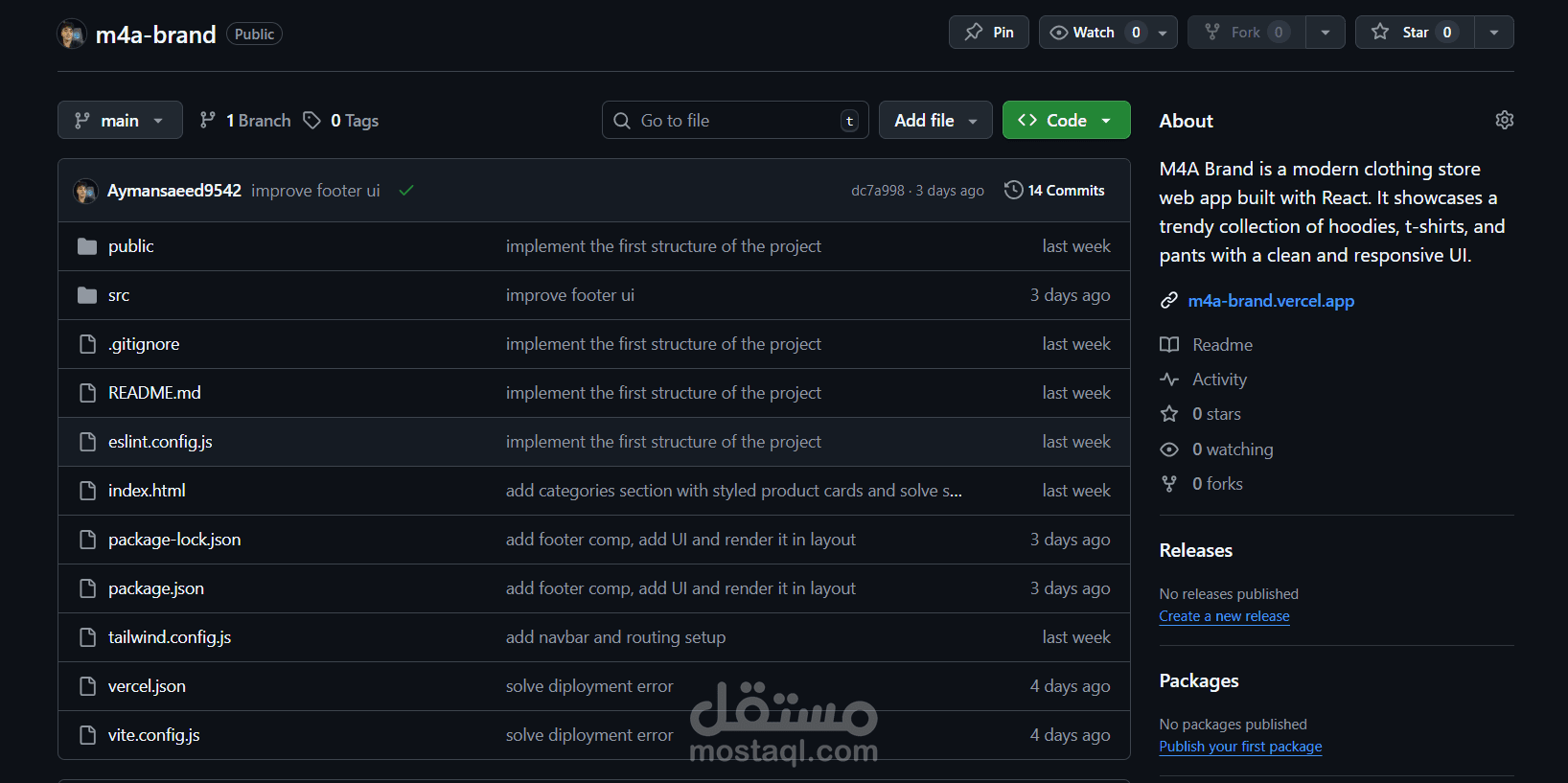Click Publish your first package
Viewport: 1568px width, 783px height.
click(1240, 747)
